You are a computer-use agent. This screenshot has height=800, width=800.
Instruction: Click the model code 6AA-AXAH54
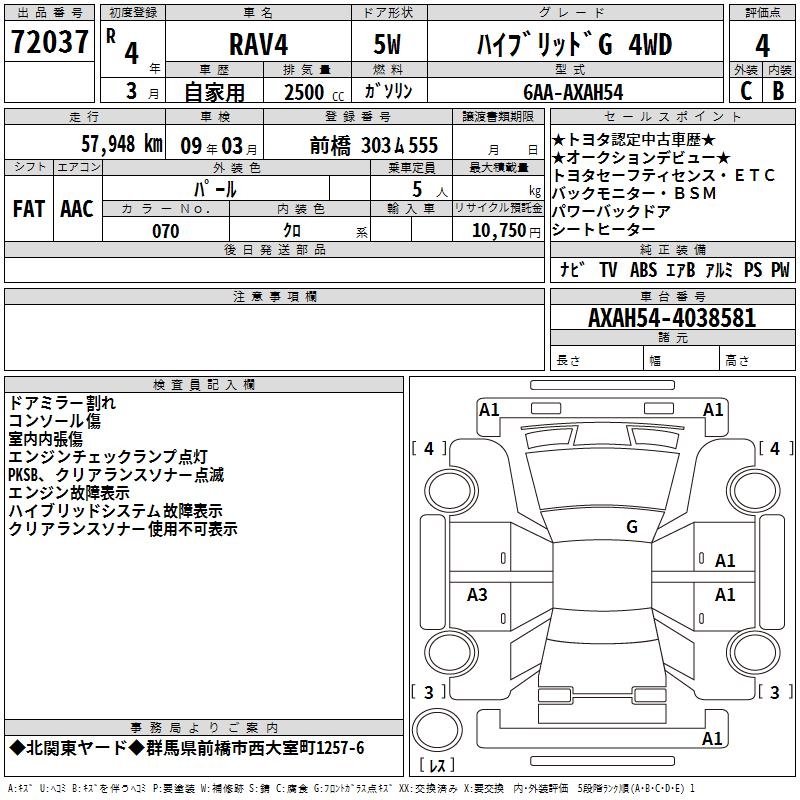tap(572, 92)
